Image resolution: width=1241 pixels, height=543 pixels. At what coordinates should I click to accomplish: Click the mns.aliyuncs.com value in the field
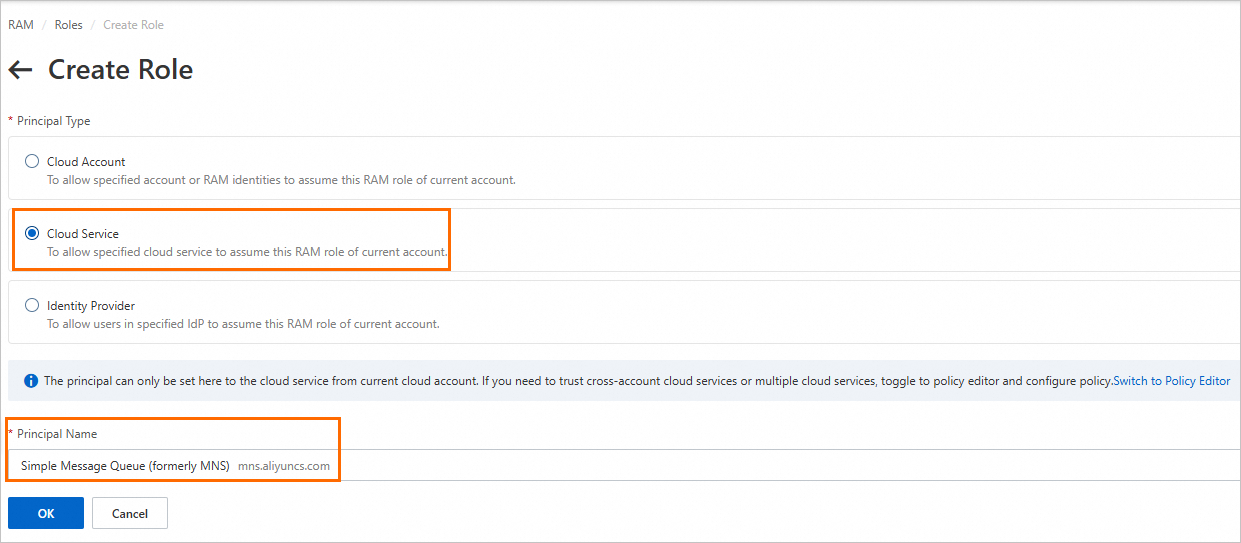(284, 466)
